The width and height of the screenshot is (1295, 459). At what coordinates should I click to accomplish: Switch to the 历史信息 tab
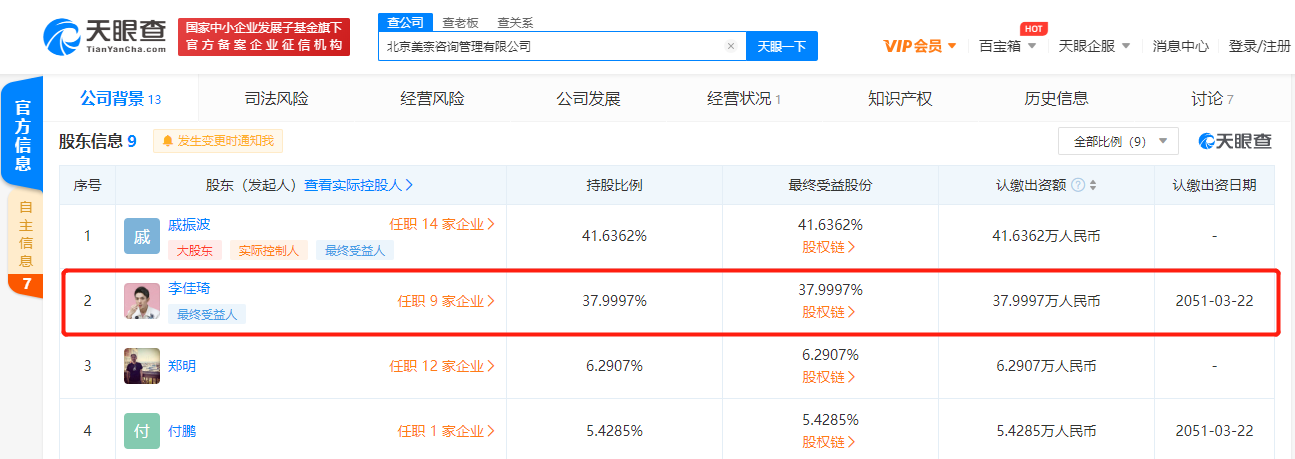click(1057, 99)
